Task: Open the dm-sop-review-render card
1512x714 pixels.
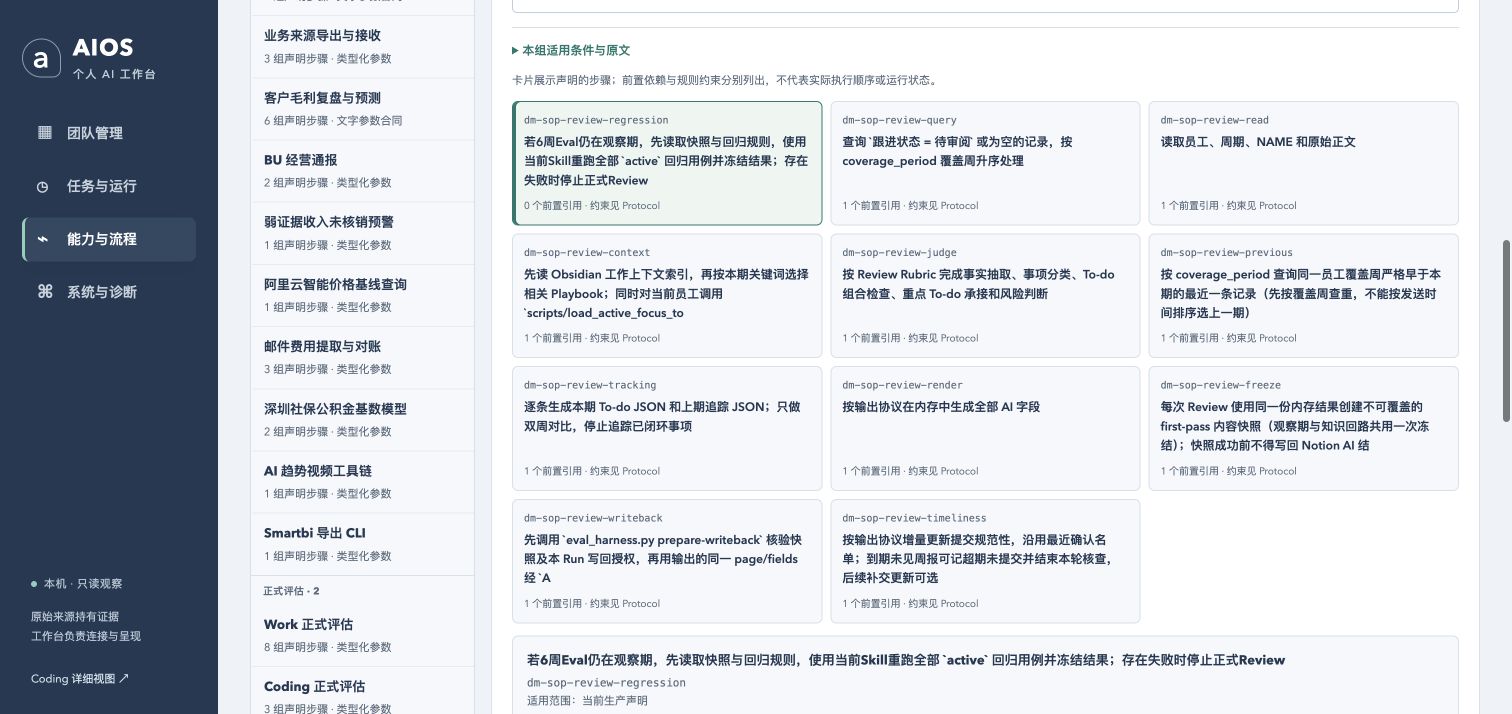Action: [985, 428]
